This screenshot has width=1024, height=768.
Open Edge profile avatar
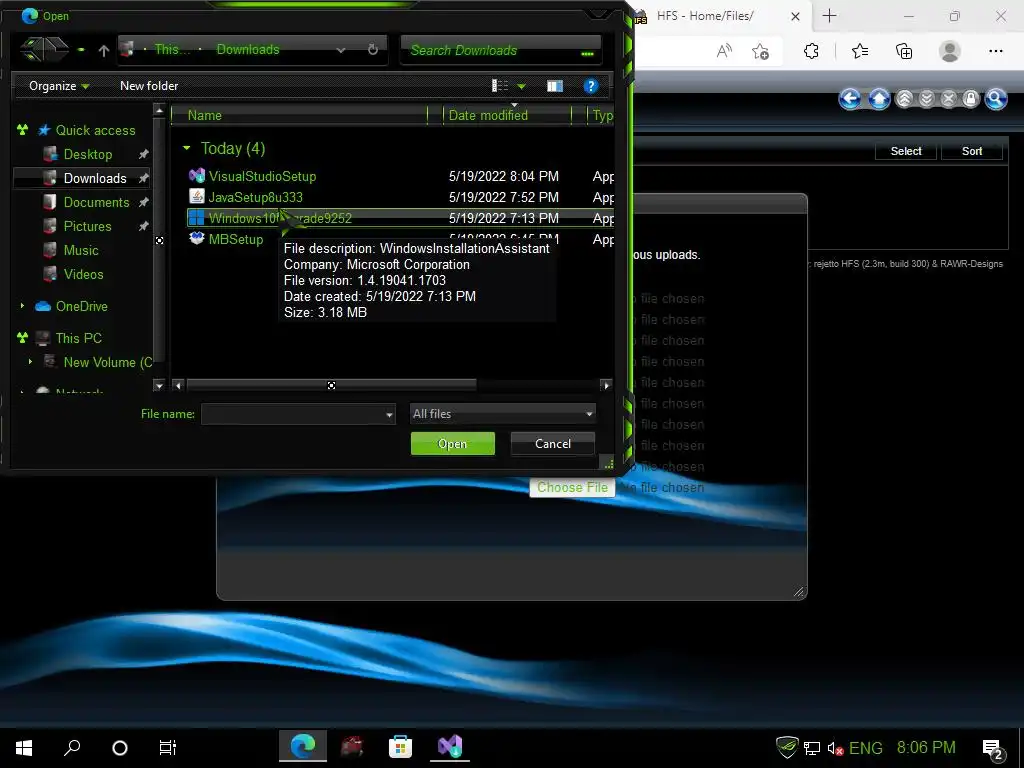tap(950, 51)
